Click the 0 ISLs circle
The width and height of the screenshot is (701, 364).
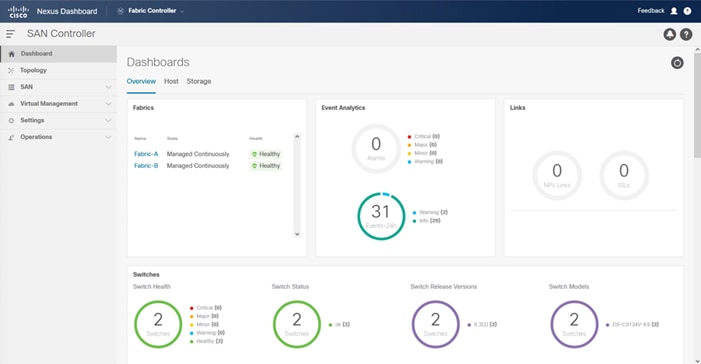point(624,175)
